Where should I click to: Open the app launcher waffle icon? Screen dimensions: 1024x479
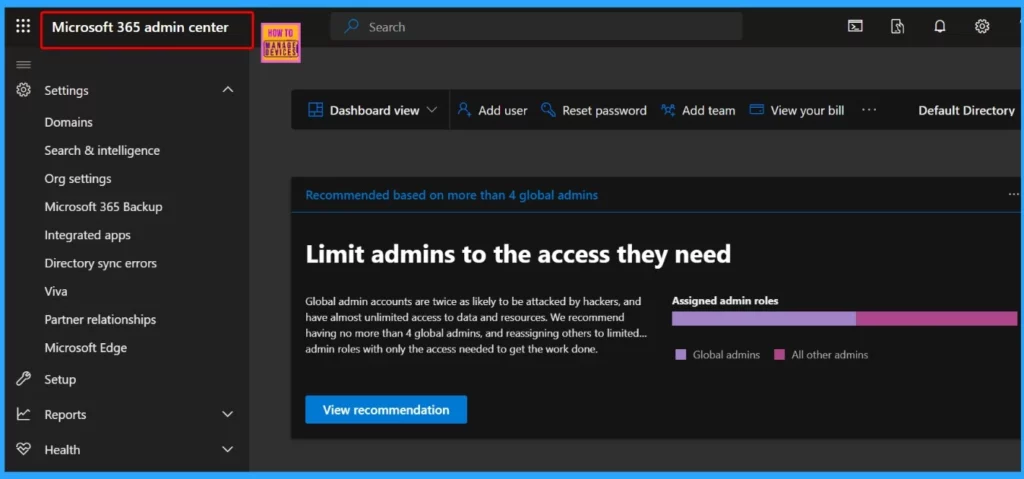(x=23, y=26)
